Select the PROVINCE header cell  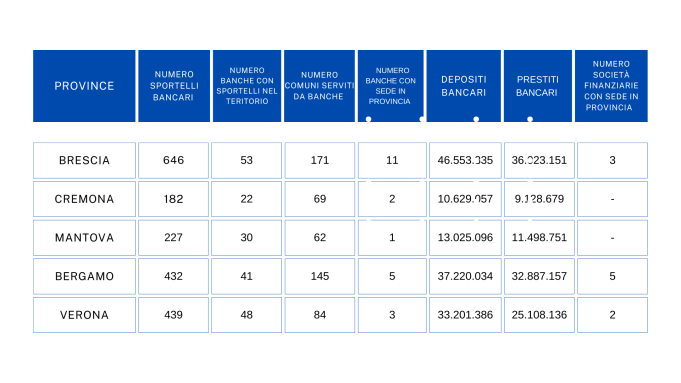[x=84, y=86]
